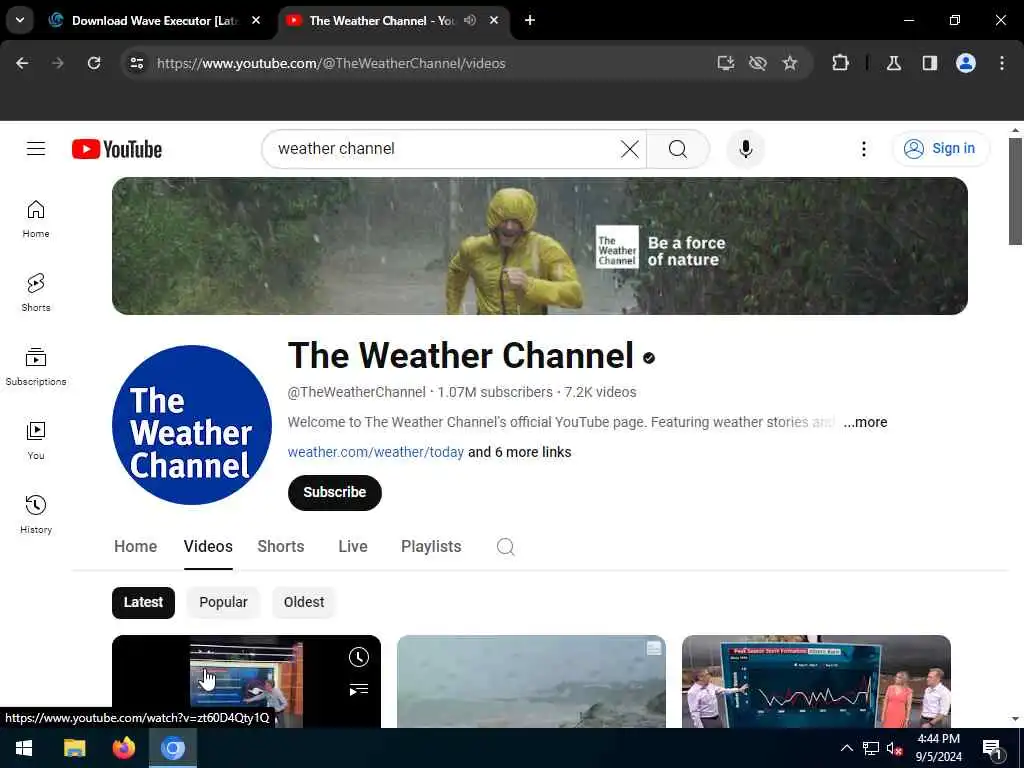Open the browser three-dot menu
The width and height of the screenshot is (1024, 768).
[1002, 63]
